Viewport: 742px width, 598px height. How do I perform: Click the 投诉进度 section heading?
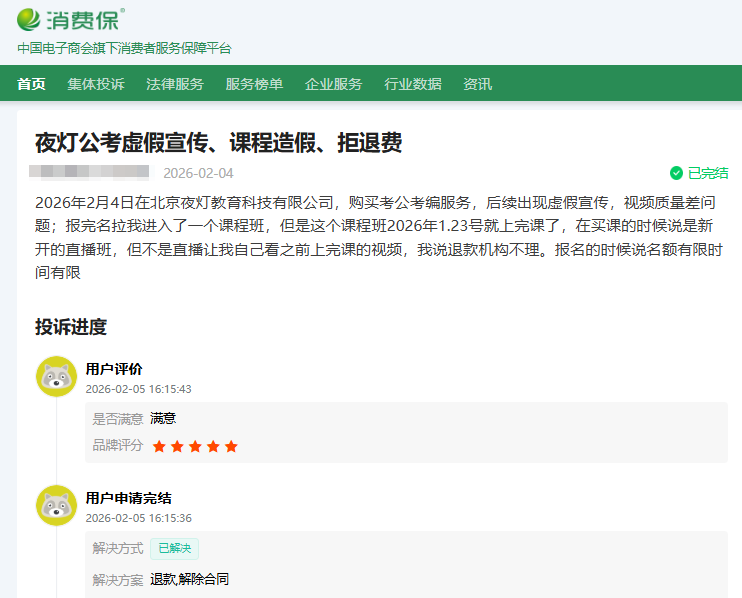71,327
